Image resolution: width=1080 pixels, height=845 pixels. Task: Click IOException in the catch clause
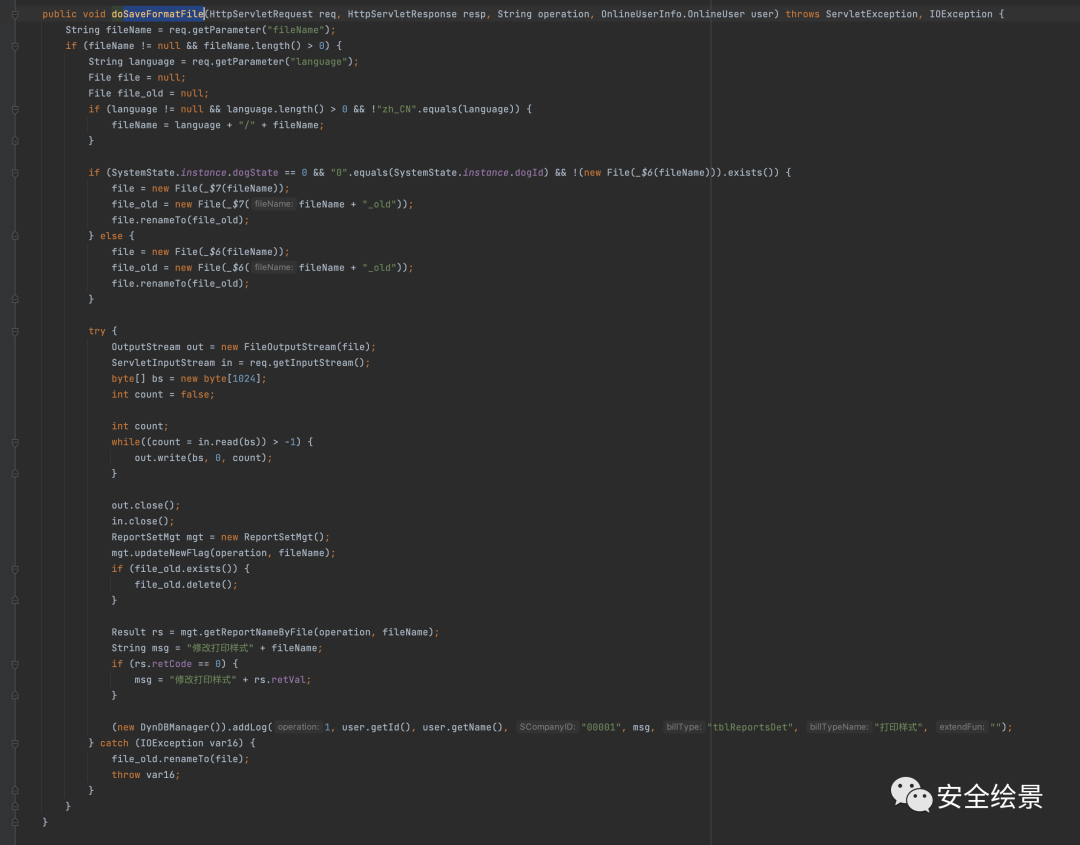click(172, 743)
